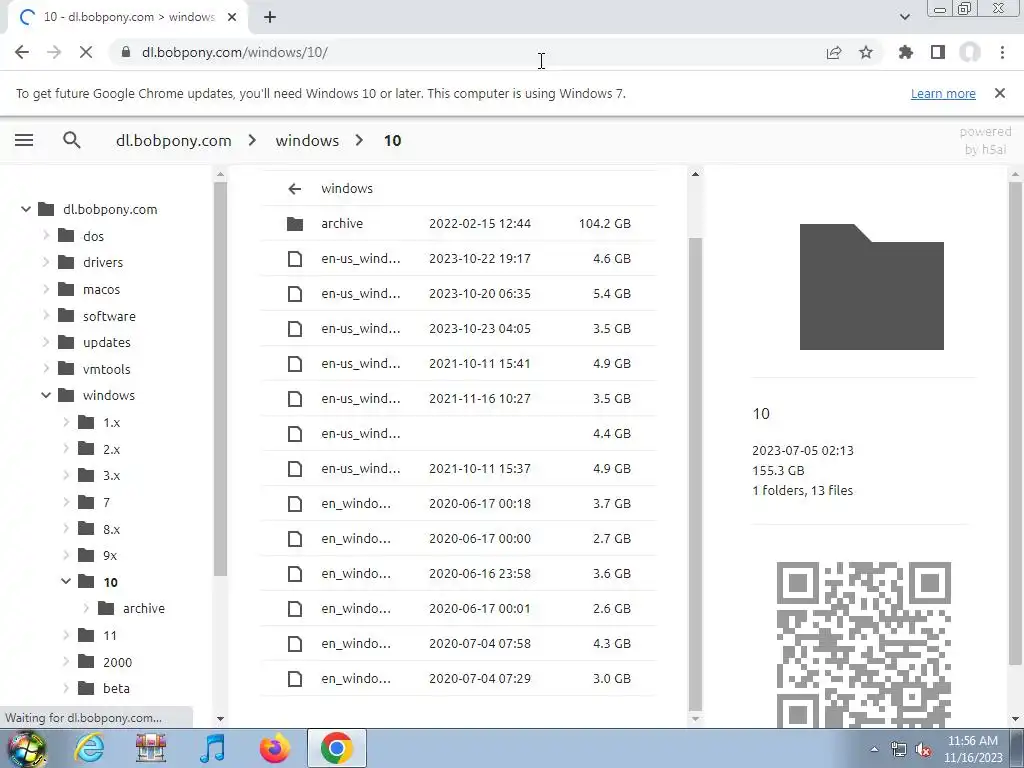Open Chrome extensions puzzle icon
Image resolution: width=1024 pixels, height=768 pixels.
(906, 52)
